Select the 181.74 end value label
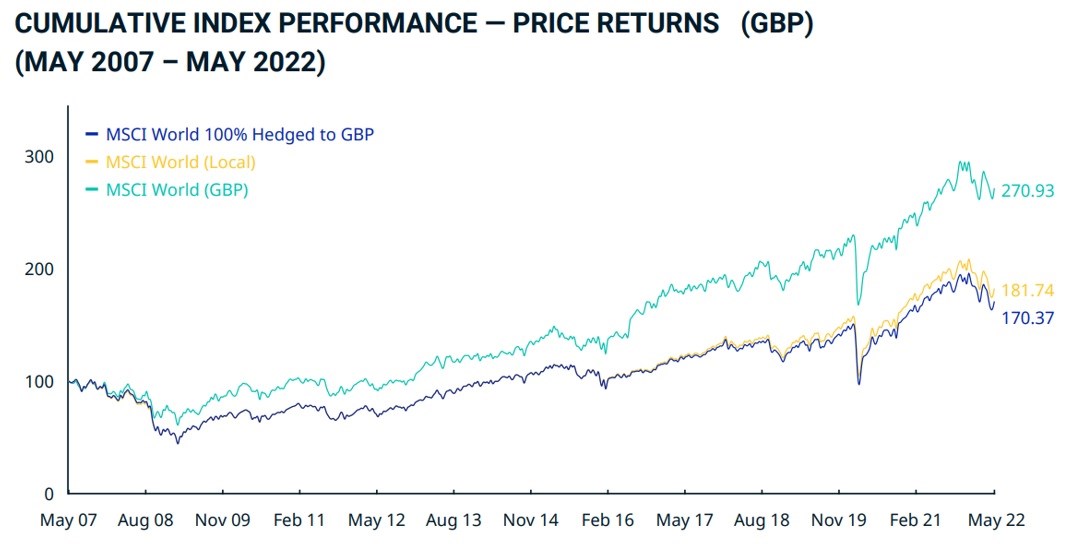Screen dimensions: 1069x544 pyautogui.click(x=1028, y=291)
